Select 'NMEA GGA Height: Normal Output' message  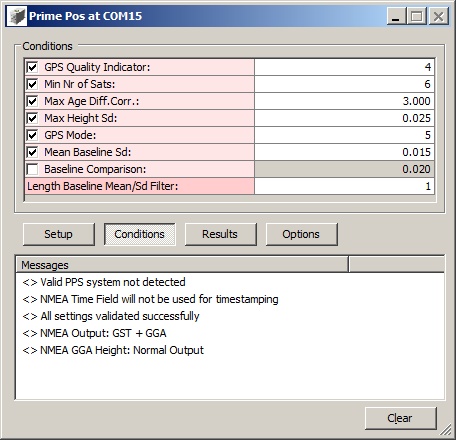[113, 350]
